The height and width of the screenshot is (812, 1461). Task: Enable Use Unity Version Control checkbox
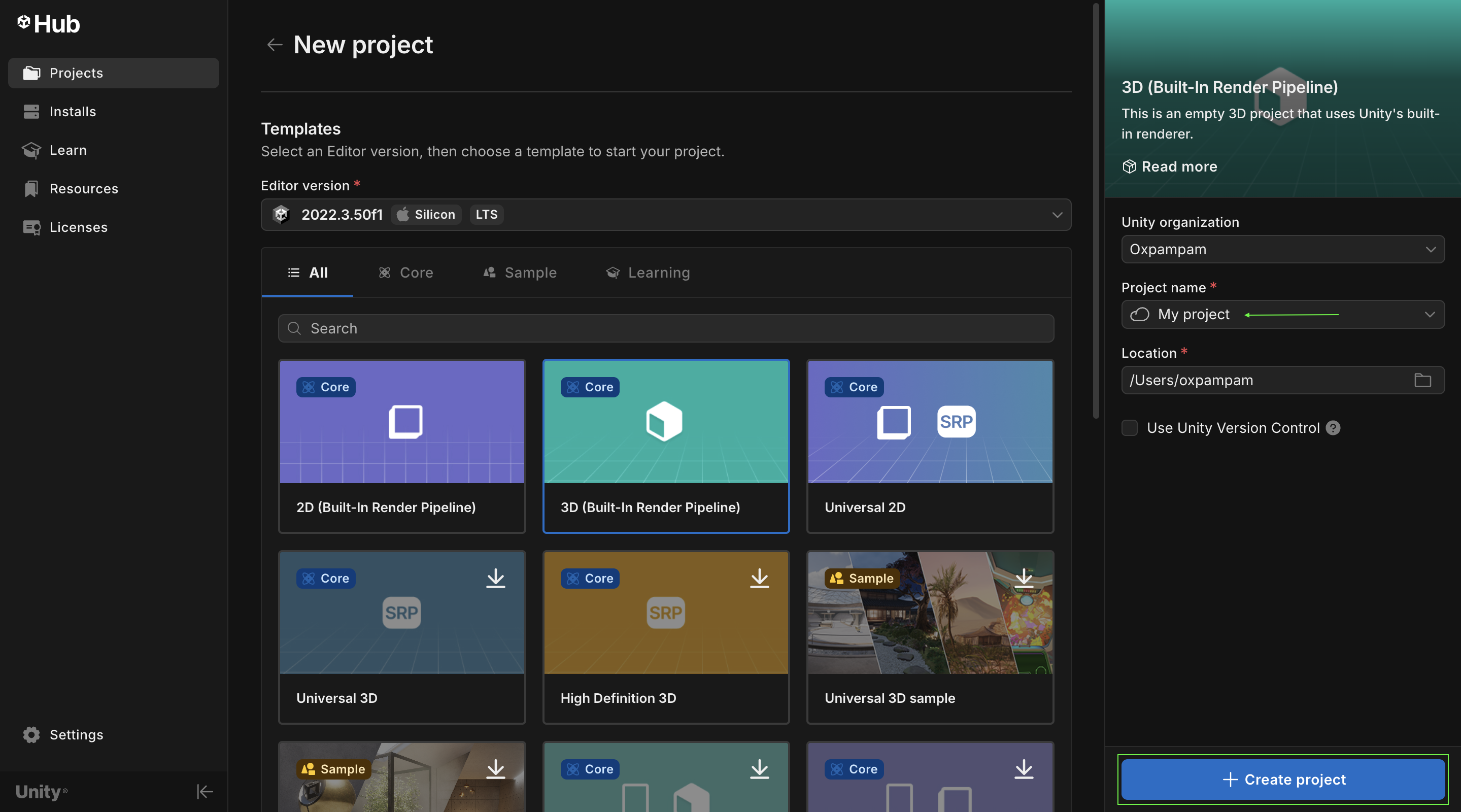click(1129, 427)
